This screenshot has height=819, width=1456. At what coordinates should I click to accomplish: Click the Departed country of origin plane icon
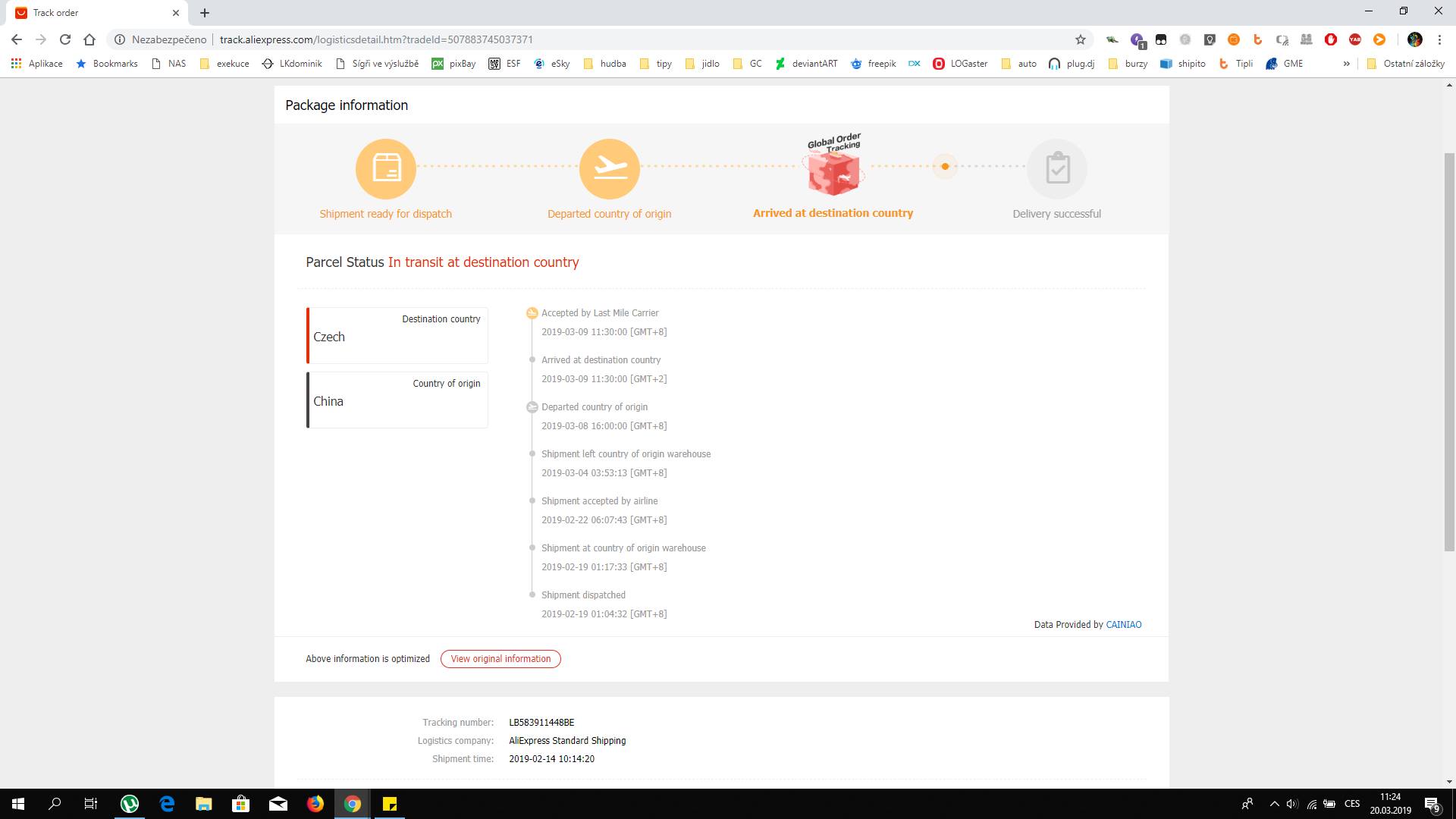tap(609, 168)
